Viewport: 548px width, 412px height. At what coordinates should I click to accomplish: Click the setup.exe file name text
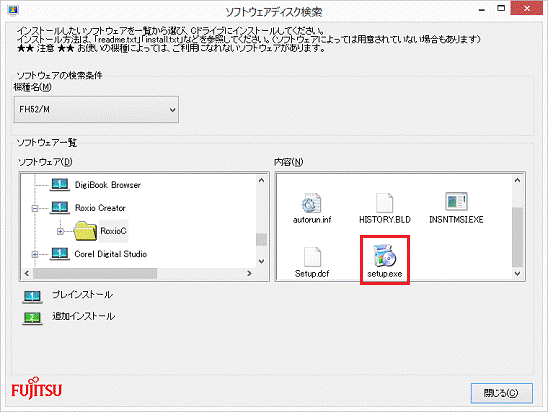tap(384, 274)
